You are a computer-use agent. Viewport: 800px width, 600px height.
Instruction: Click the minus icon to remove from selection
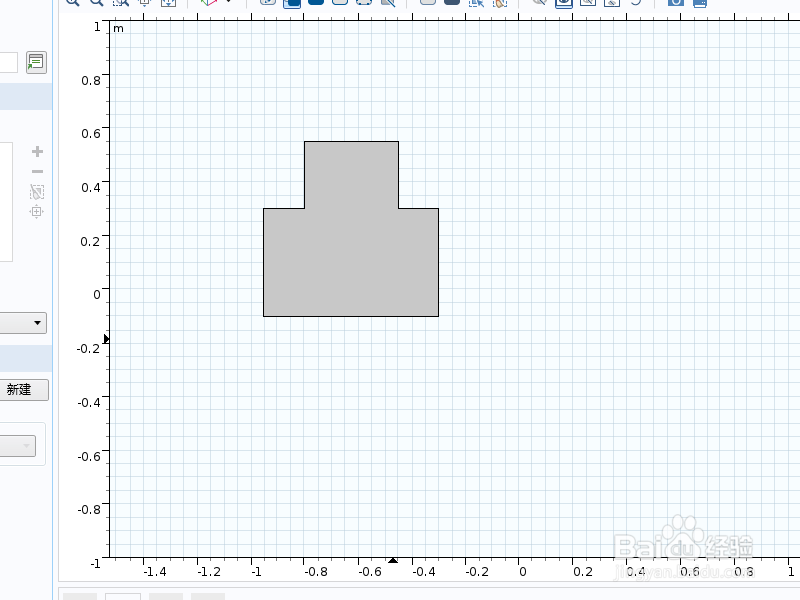37,172
